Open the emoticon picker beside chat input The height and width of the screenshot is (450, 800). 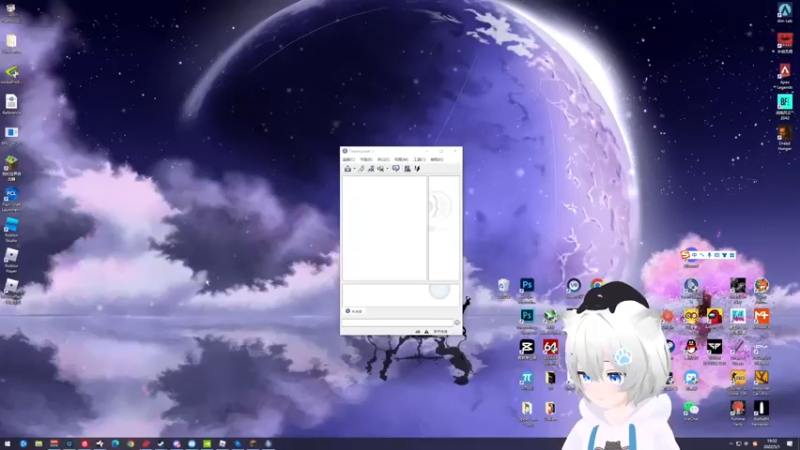[x=457, y=322]
